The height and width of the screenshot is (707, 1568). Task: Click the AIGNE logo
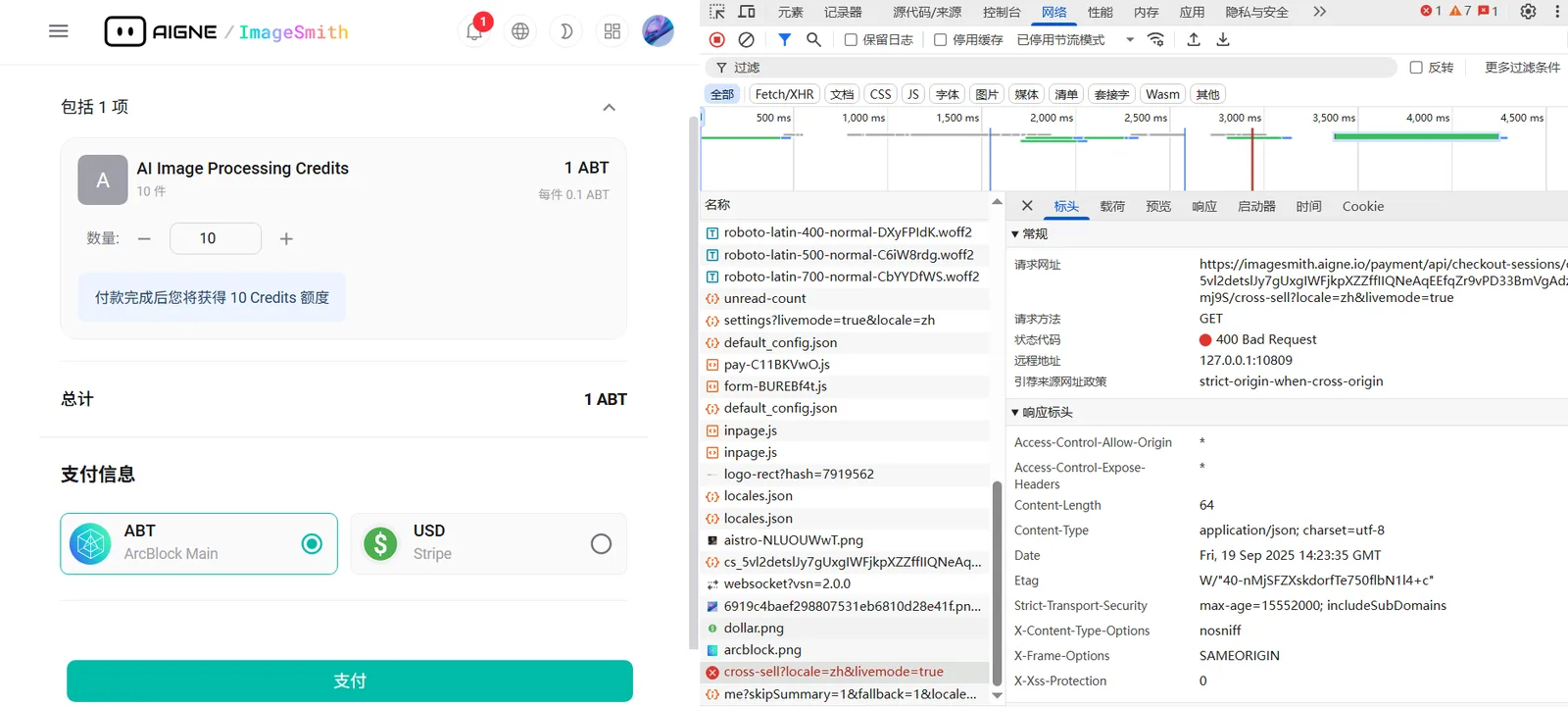point(161,31)
